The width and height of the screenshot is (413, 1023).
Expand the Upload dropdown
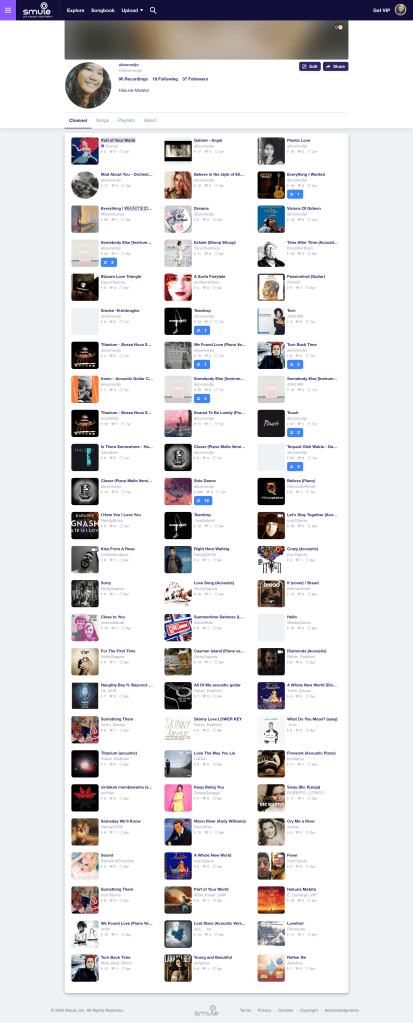coord(132,10)
